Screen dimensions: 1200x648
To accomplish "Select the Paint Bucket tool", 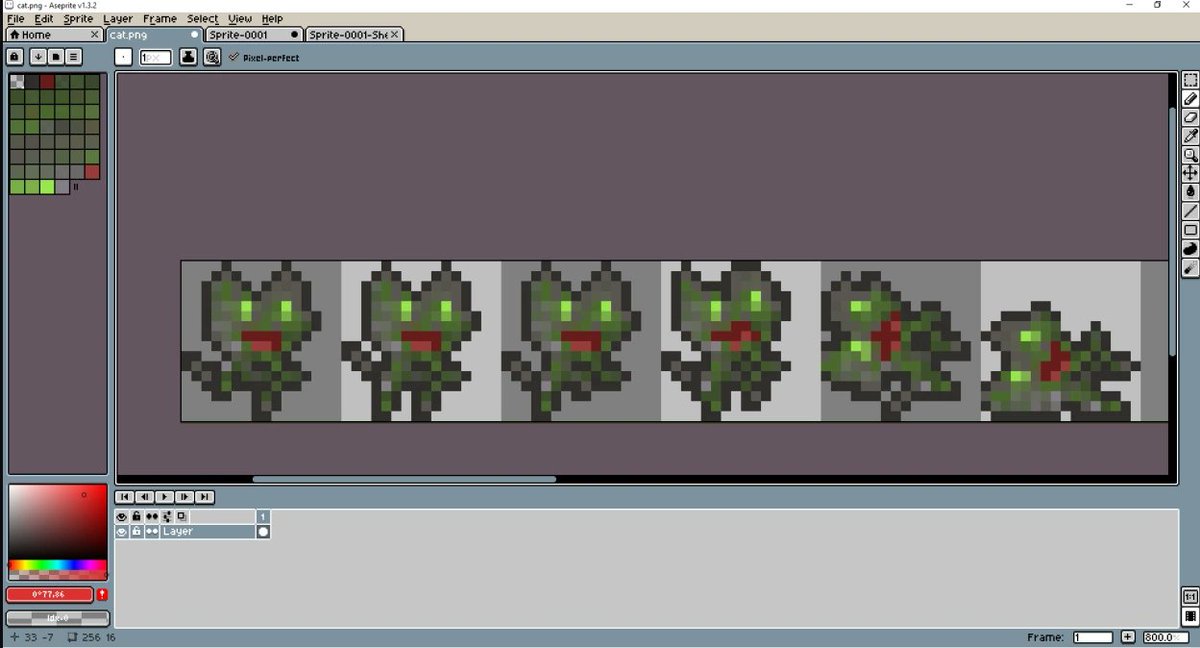I will (x=1190, y=192).
